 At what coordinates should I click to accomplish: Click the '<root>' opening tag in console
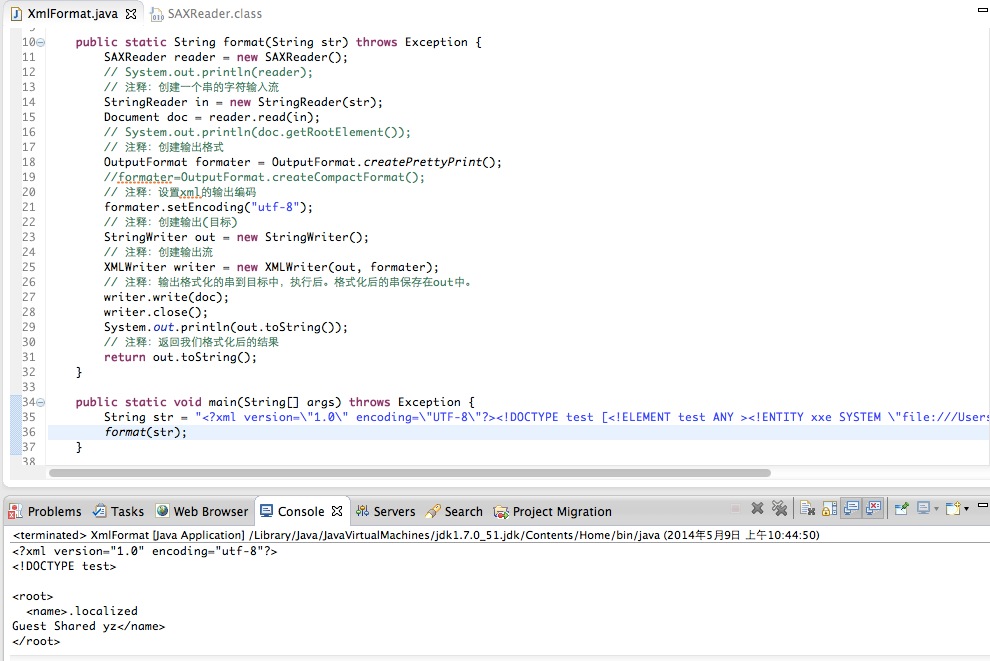click(x=32, y=597)
